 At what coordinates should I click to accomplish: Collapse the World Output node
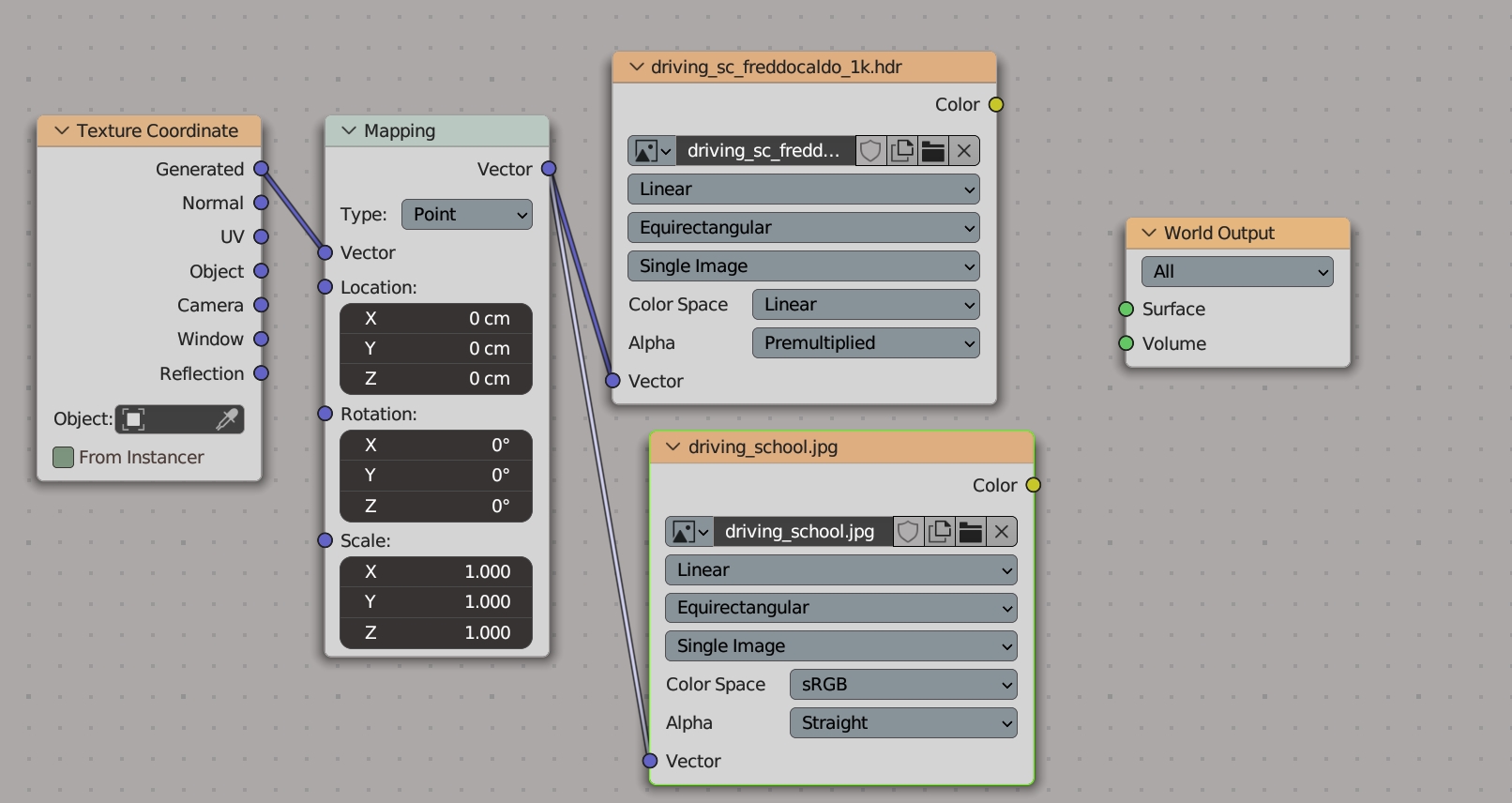click(x=1149, y=234)
